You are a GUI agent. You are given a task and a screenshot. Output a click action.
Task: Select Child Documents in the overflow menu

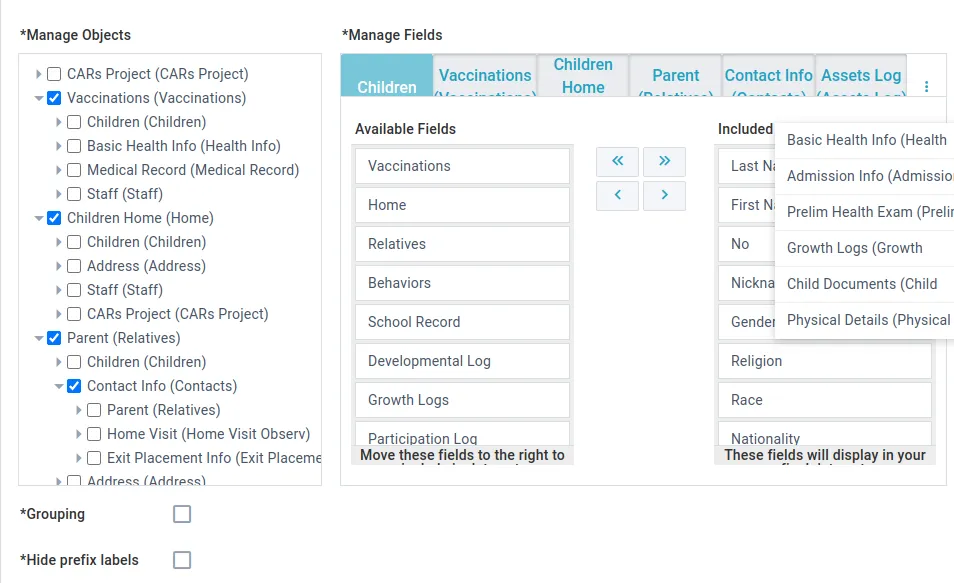(x=861, y=284)
